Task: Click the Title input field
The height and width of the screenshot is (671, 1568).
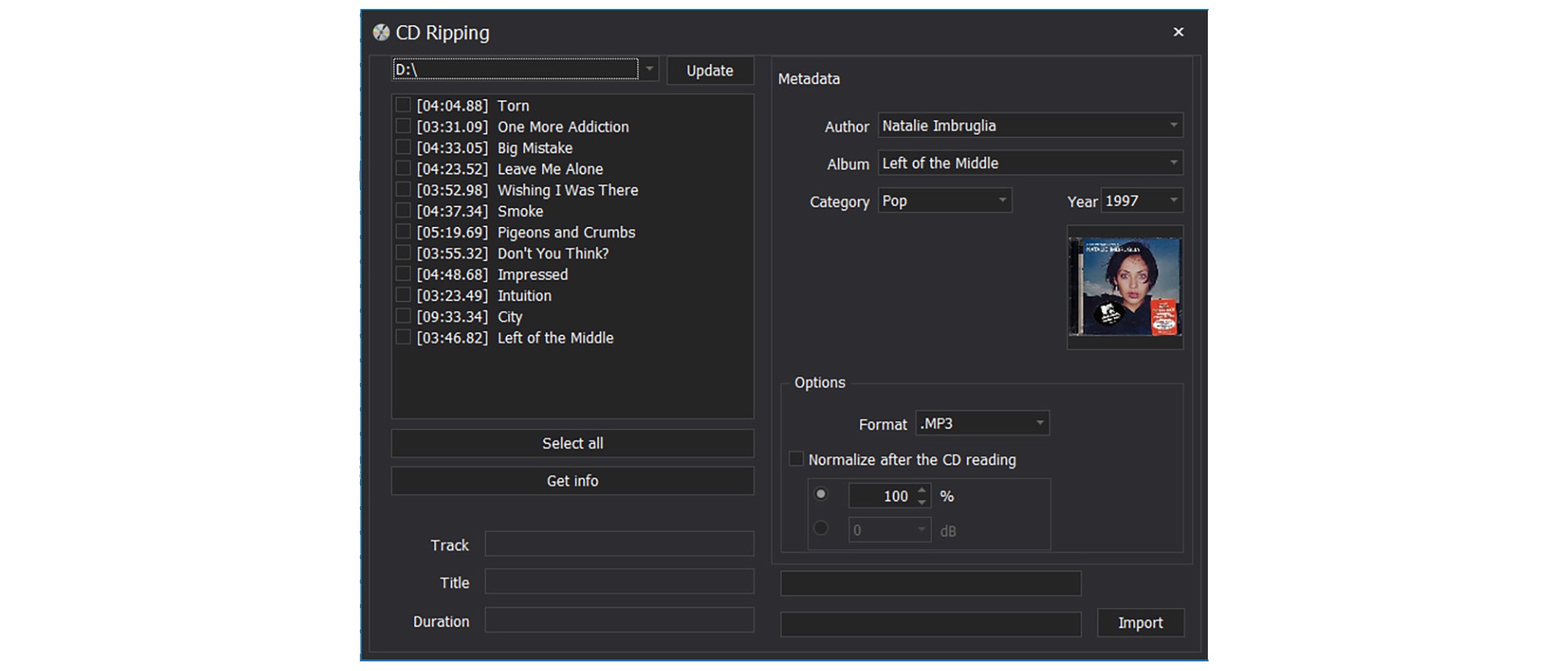Action: coord(618,582)
